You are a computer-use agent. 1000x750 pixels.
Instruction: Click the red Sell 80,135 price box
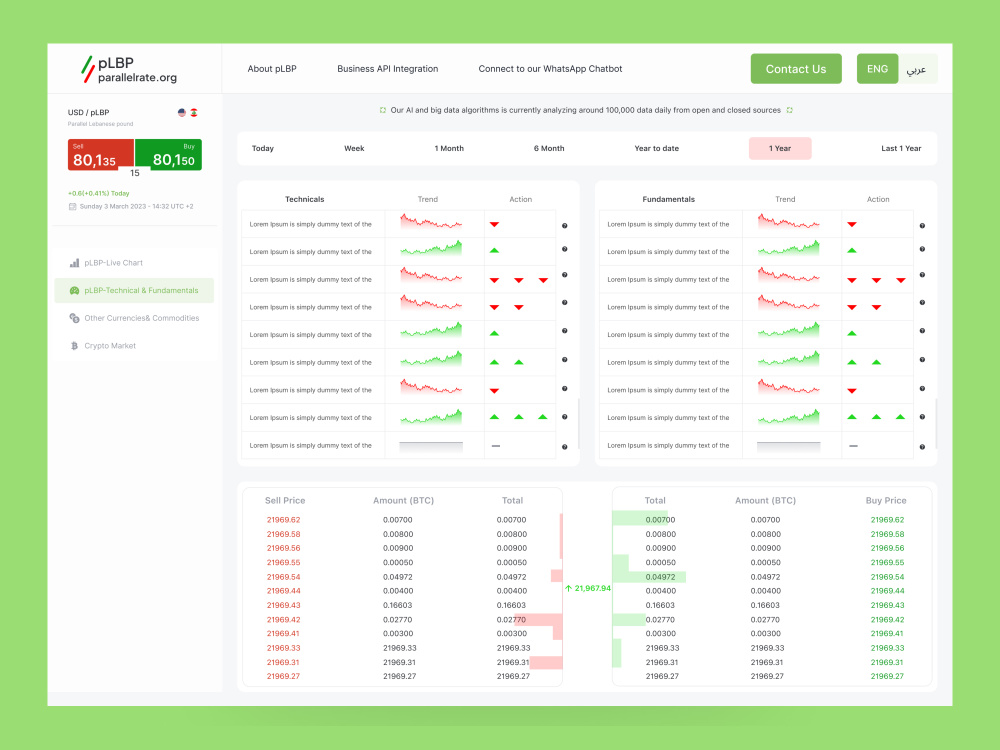point(101,155)
